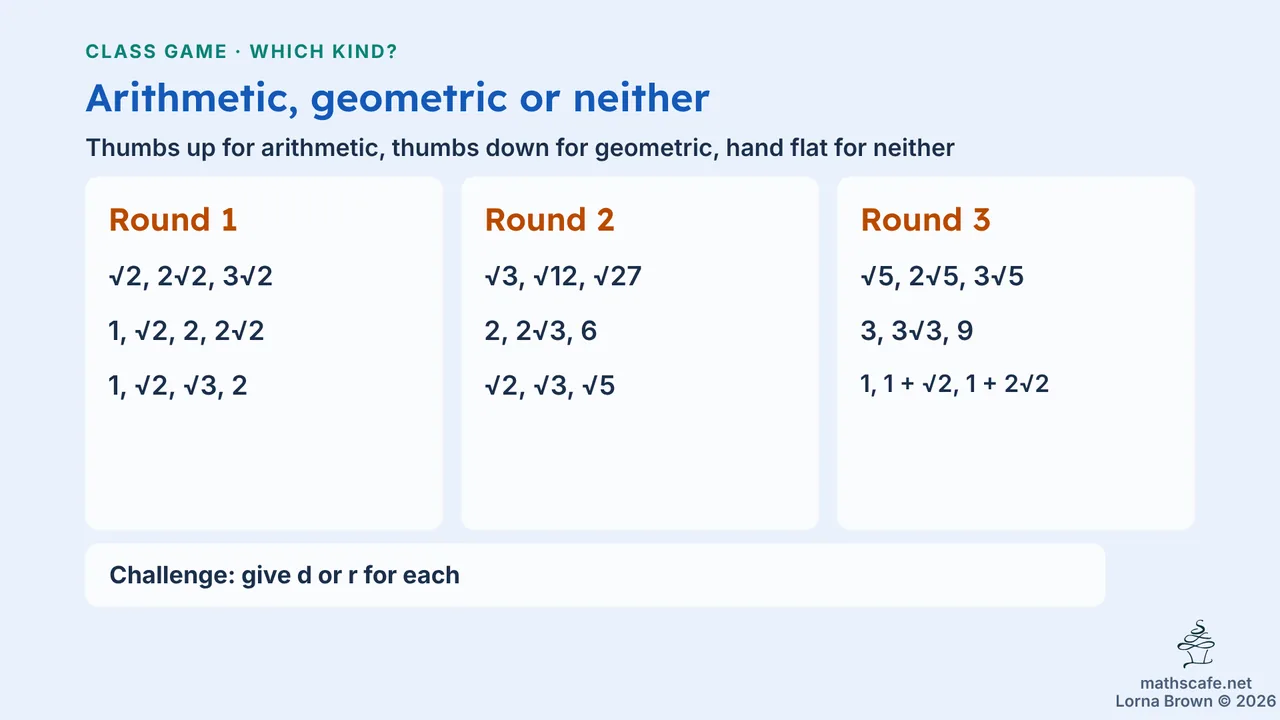Open the mathscafe.net link
This screenshot has width=1280, height=720.
point(1195,683)
